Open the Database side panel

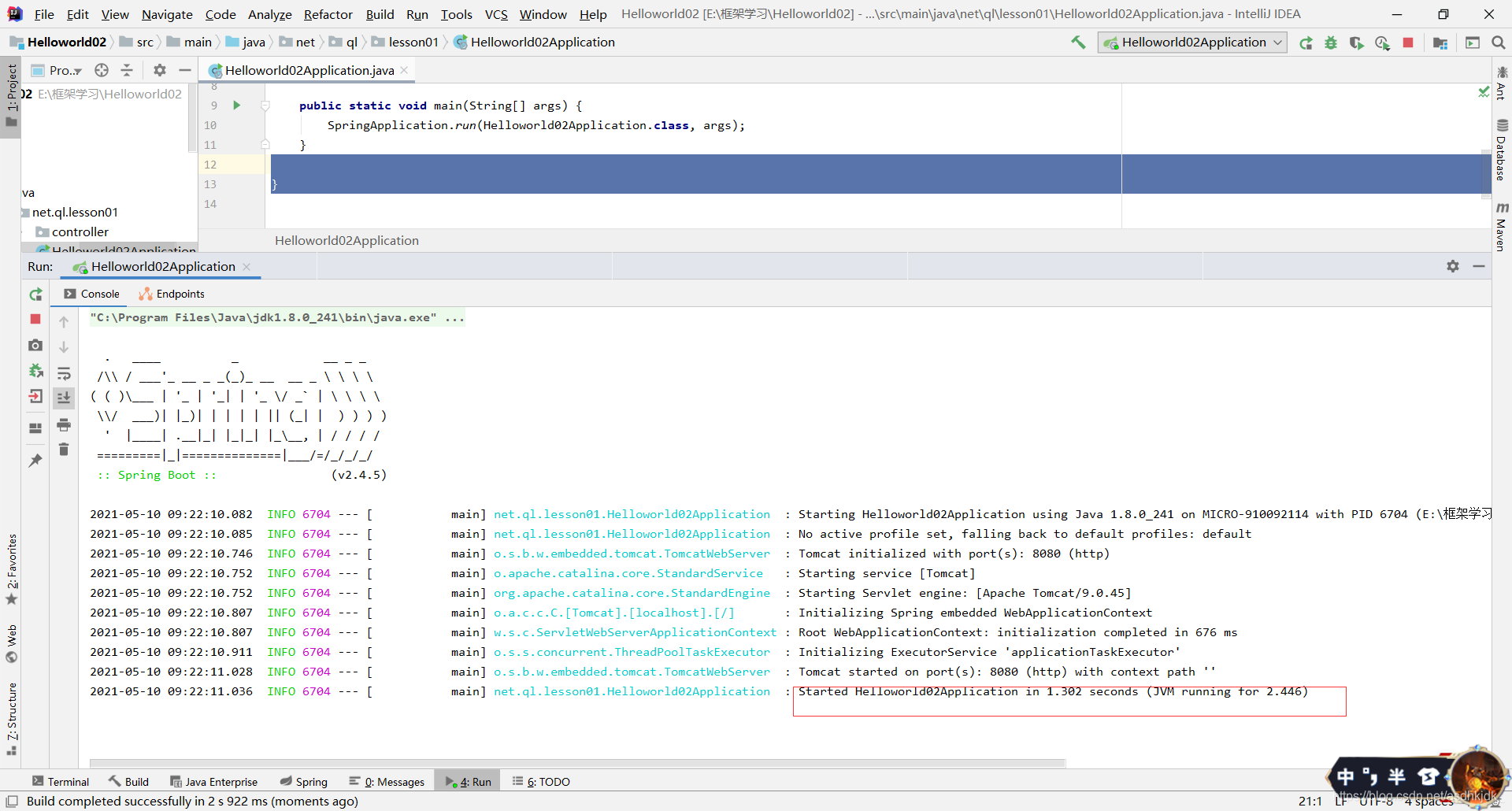click(1501, 150)
